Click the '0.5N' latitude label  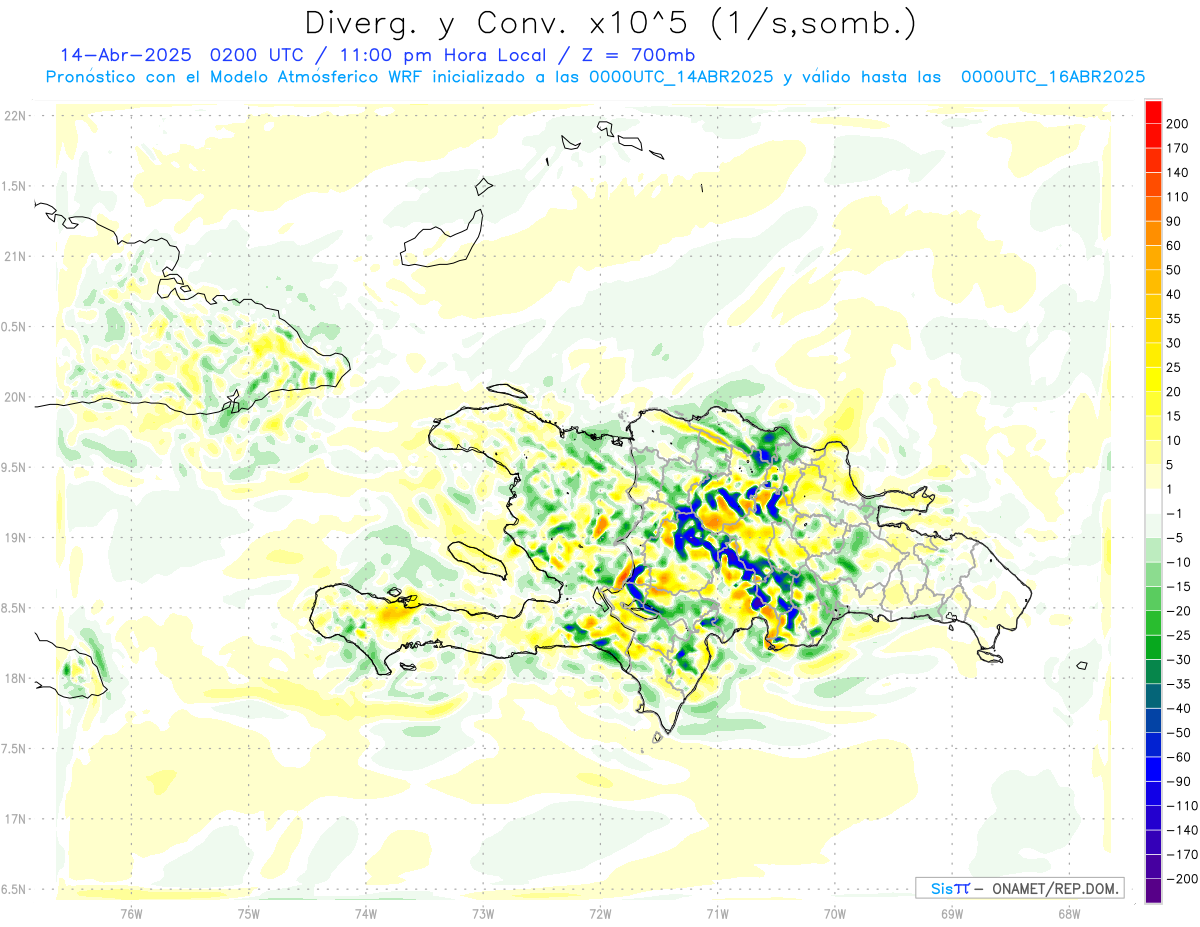pos(15,327)
